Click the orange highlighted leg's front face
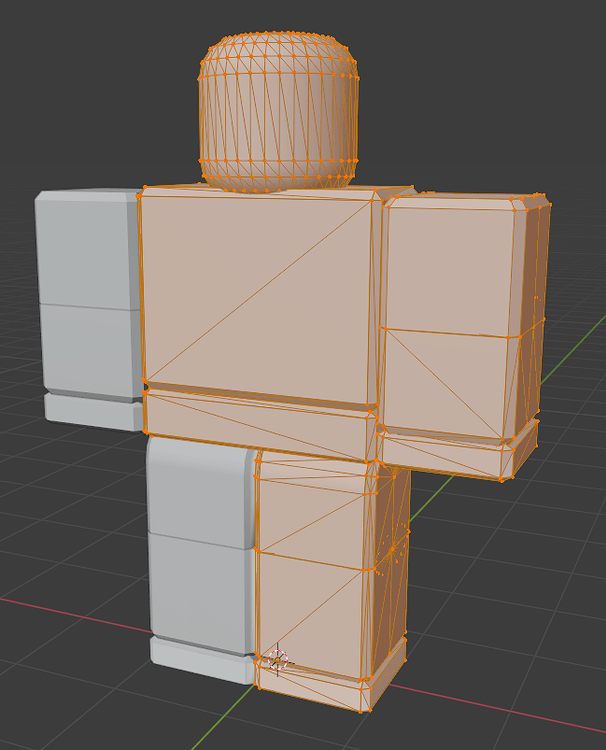Image resolution: width=606 pixels, height=750 pixels. pyautogui.click(x=311, y=569)
